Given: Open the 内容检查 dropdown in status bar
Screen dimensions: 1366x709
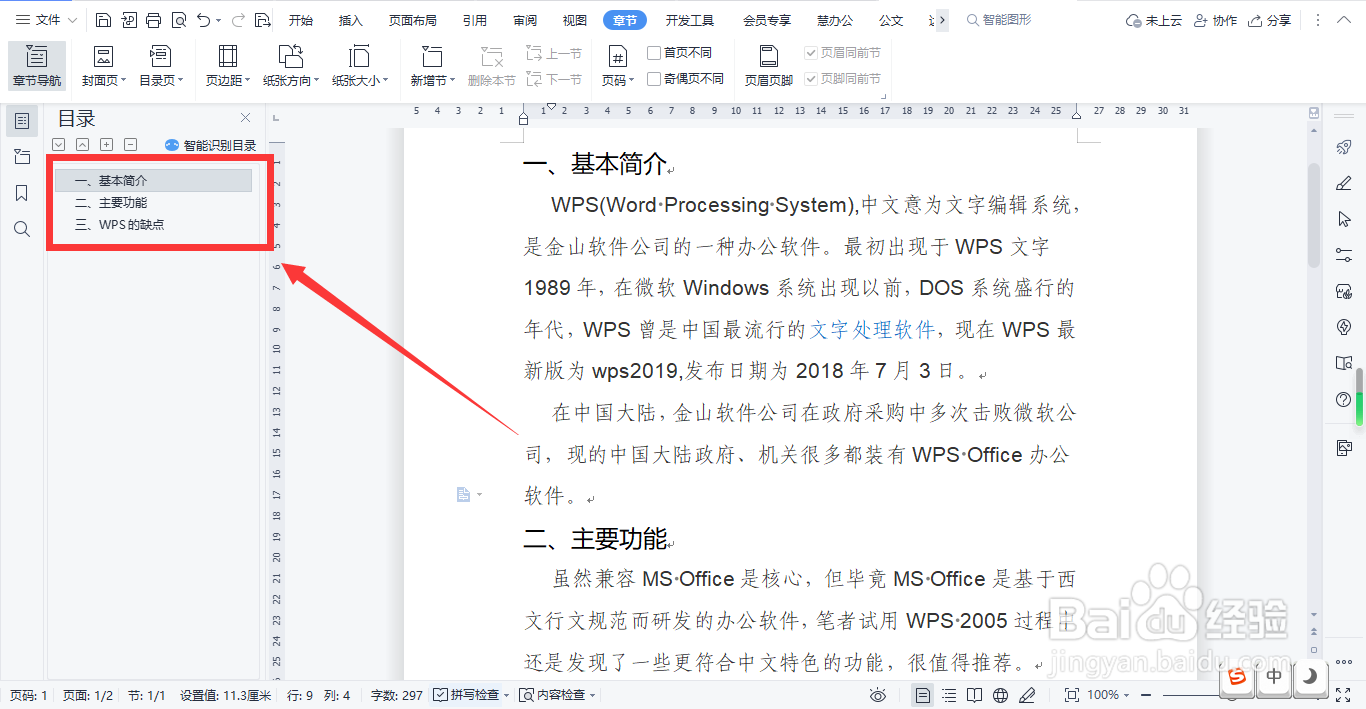Looking at the screenshot, I should 592,695.
